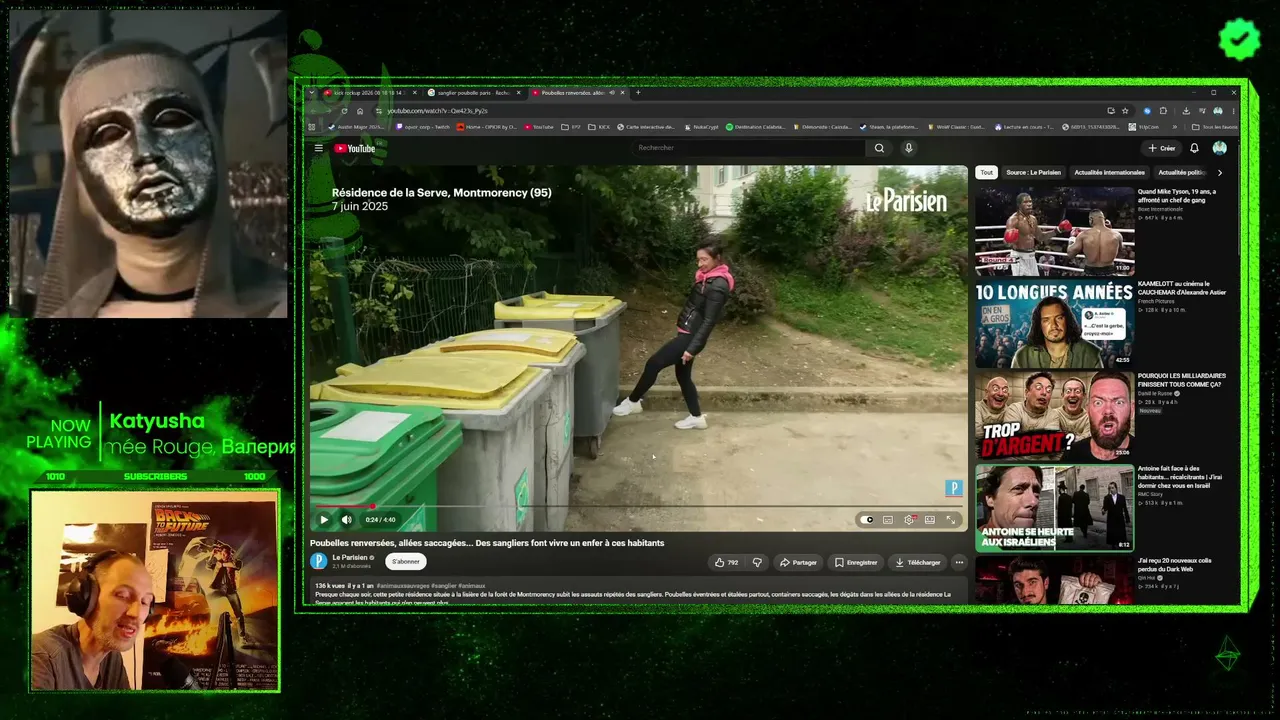Image resolution: width=1280 pixels, height=720 pixels.
Task: Open YouTube notifications bell
Action: tap(1194, 148)
